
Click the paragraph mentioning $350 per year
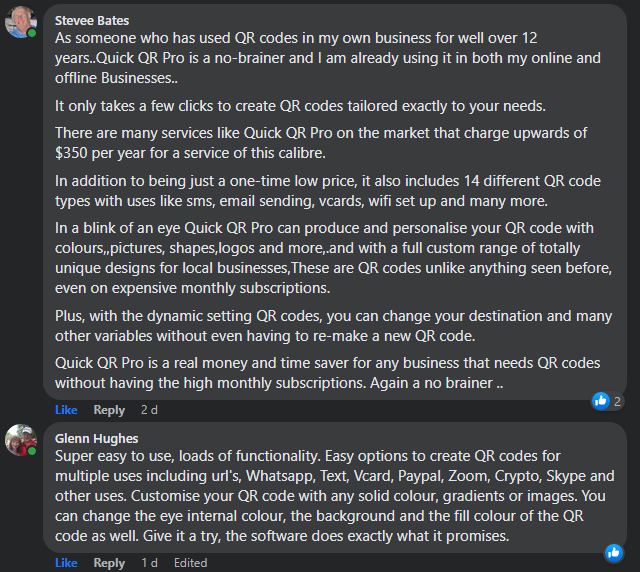click(x=321, y=143)
